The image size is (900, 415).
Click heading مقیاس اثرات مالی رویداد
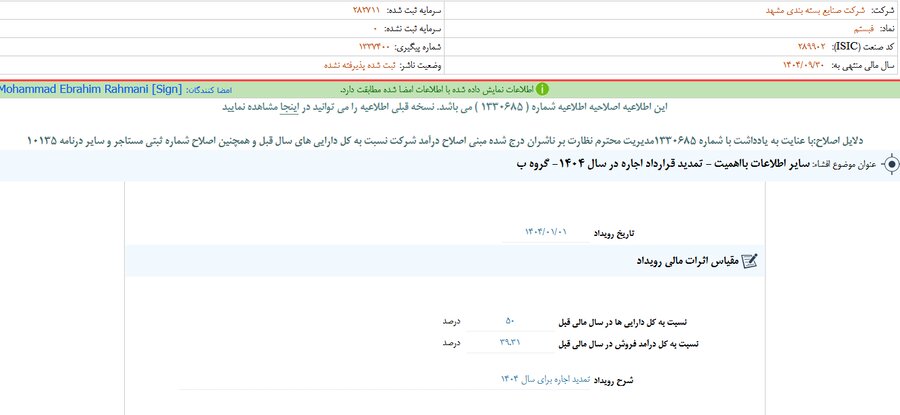tap(686, 262)
